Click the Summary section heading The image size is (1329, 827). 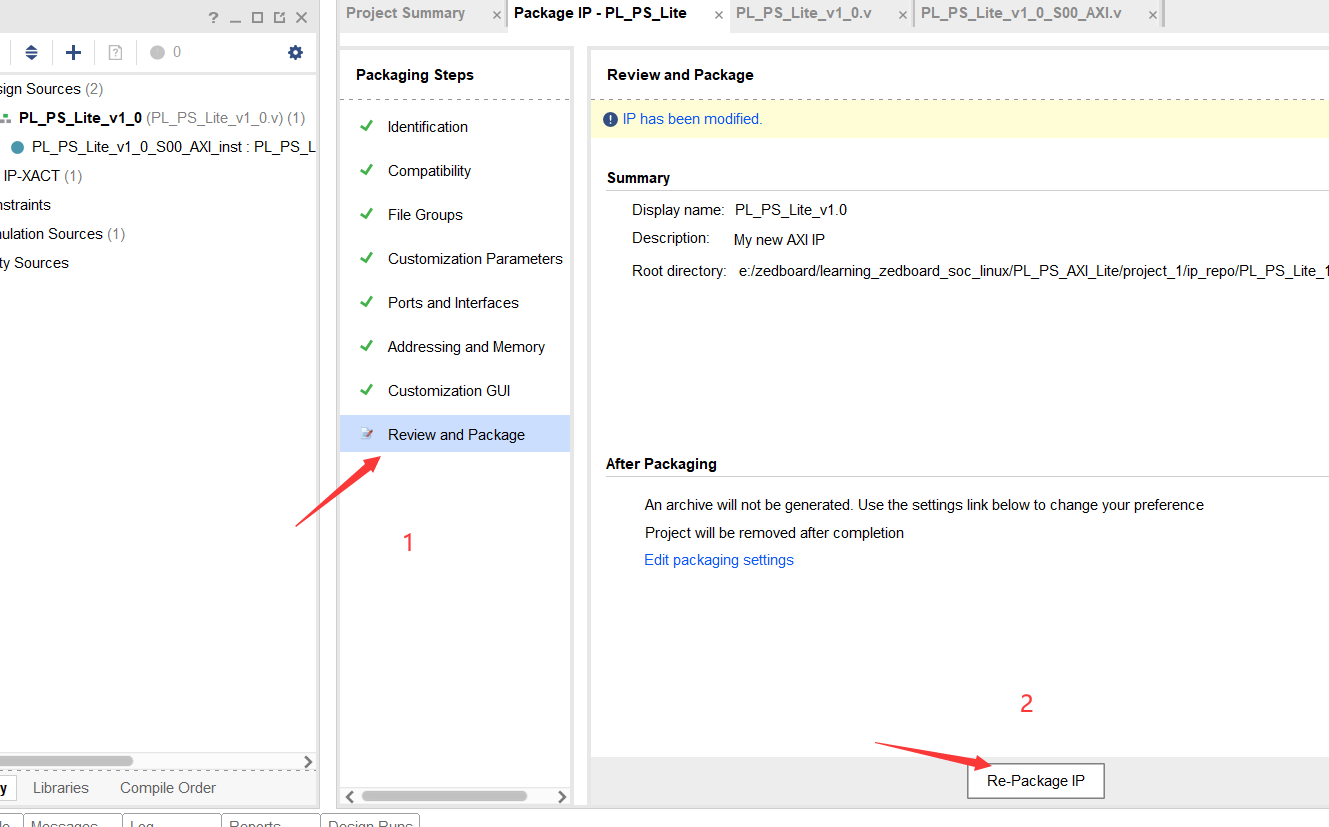click(638, 178)
